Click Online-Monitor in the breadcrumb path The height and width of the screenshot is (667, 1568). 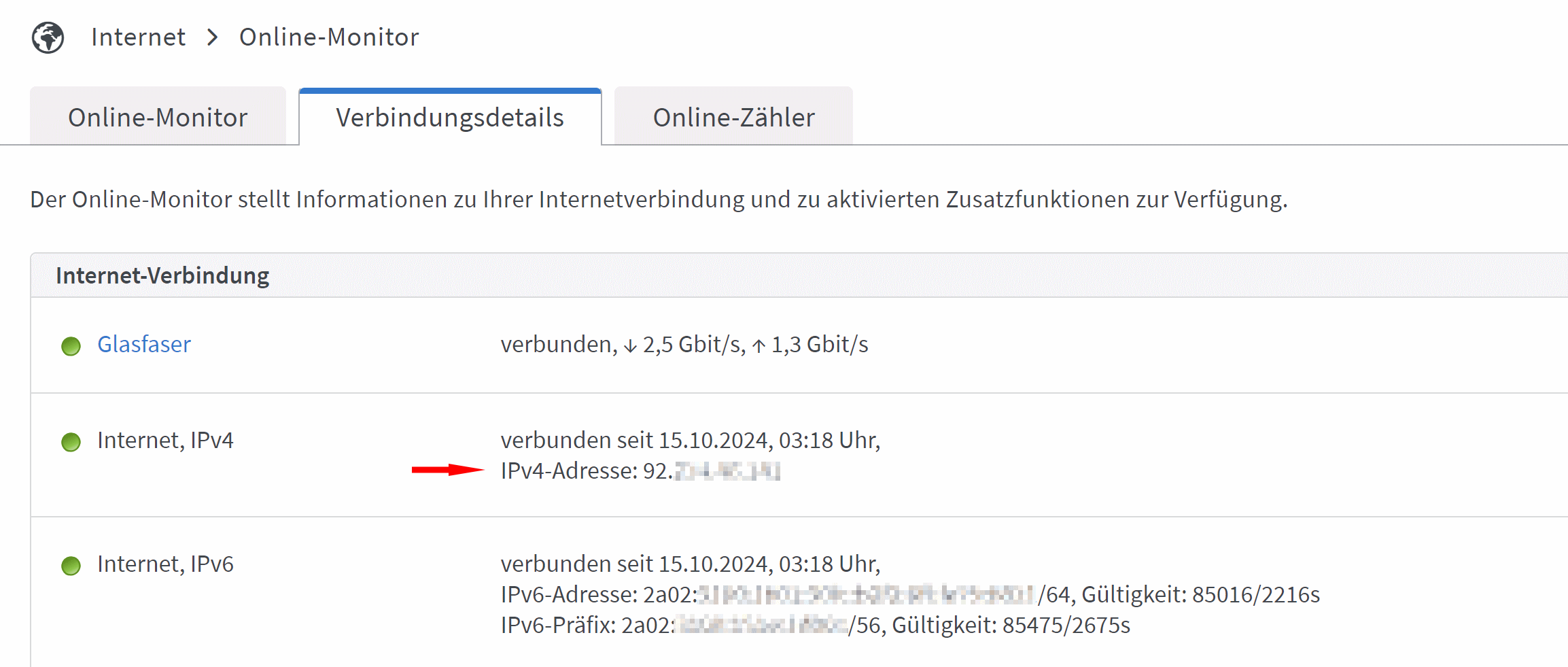click(329, 37)
